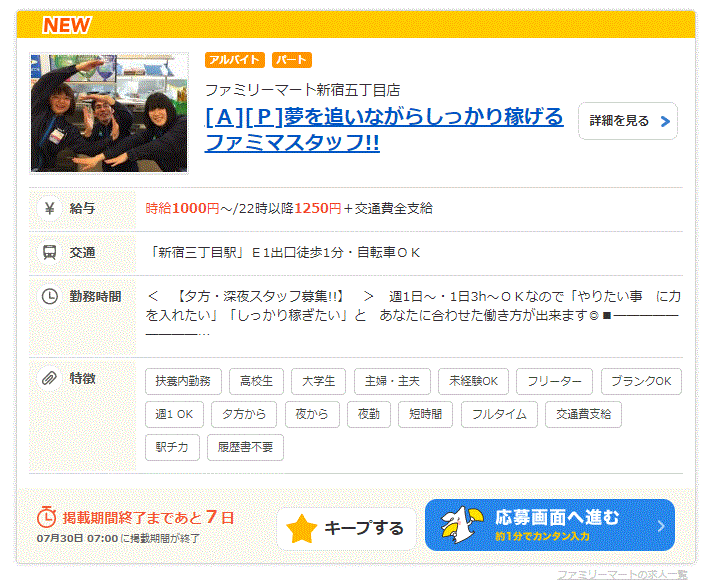Click the paperclip features icon
Image resolution: width=706 pixels, height=585 pixels.
pos(50,378)
